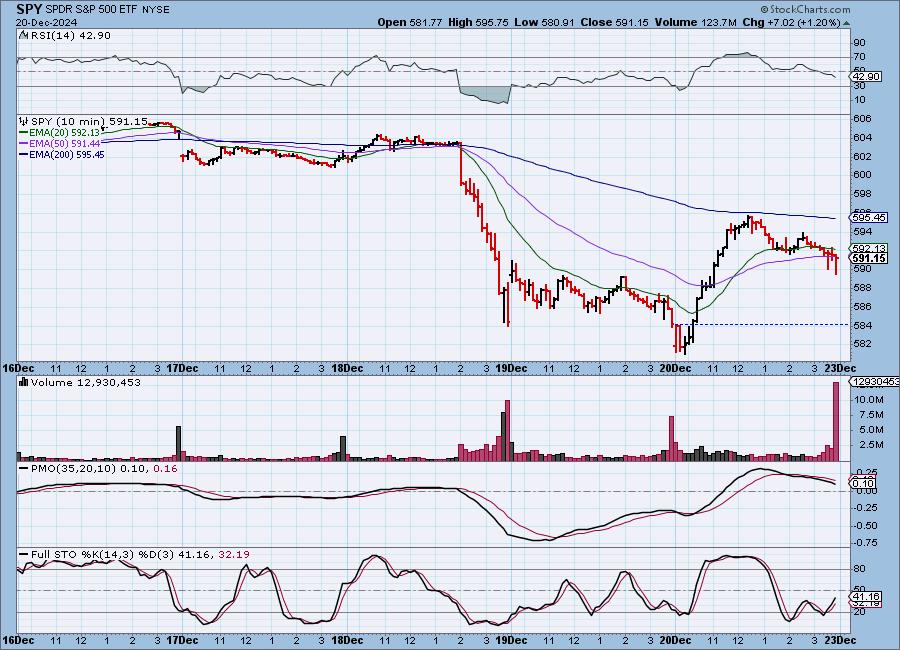The height and width of the screenshot is (650, 900).
Task: Click the 592.13 price axis tag
Action: [x=869, y=249]
